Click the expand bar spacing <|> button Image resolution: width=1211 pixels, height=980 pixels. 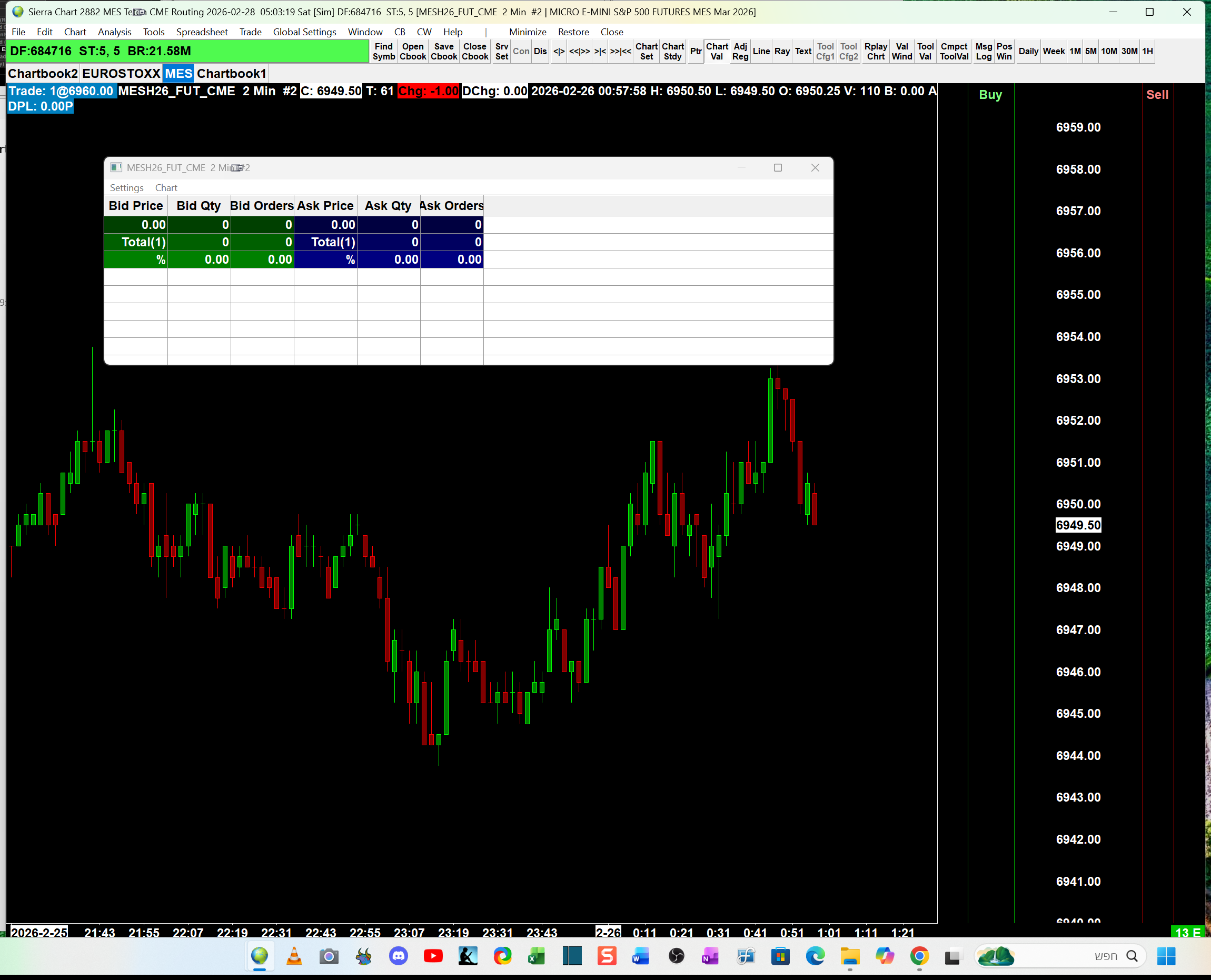559,52
